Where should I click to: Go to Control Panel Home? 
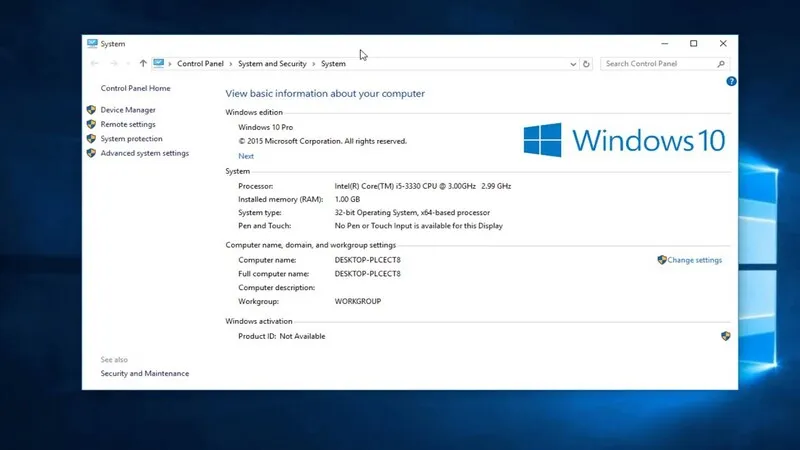click(x=135, y=88)
